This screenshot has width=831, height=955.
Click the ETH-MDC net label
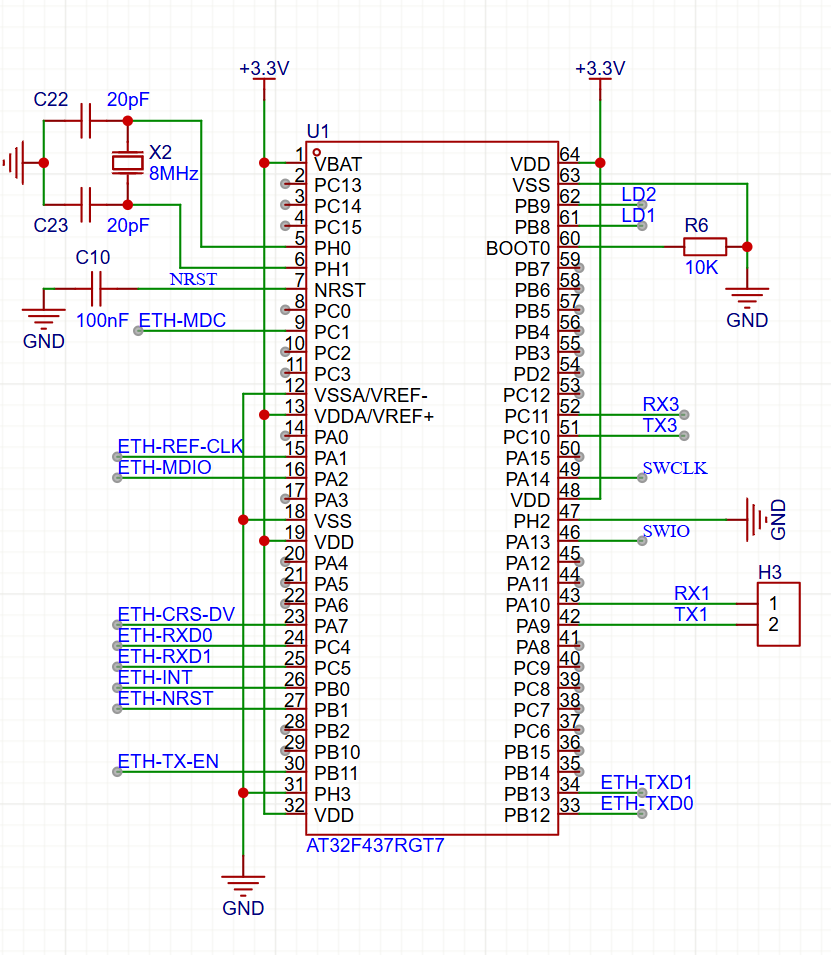[182, 320]
